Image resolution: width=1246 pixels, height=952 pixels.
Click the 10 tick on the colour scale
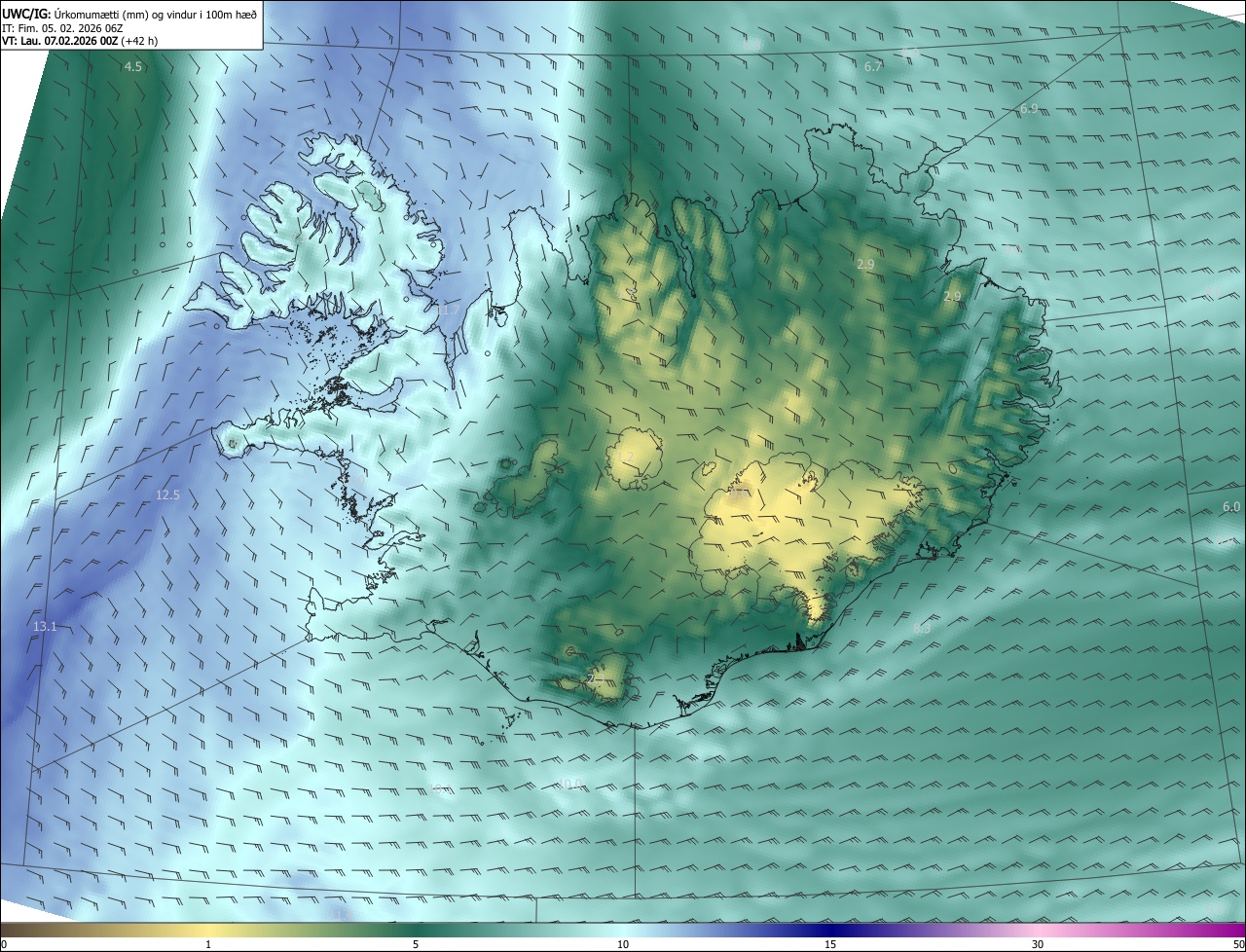pyautogui.click(x=623, y=944)
